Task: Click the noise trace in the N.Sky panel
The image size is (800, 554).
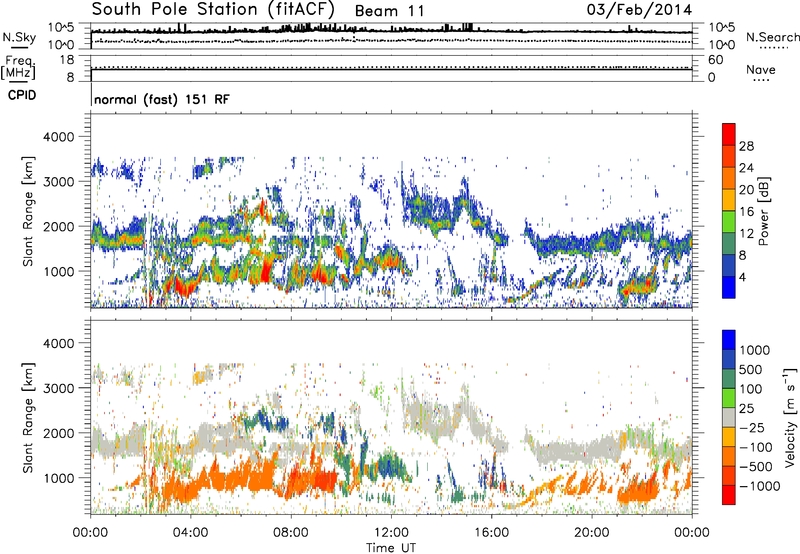Action: pos(391,32)
